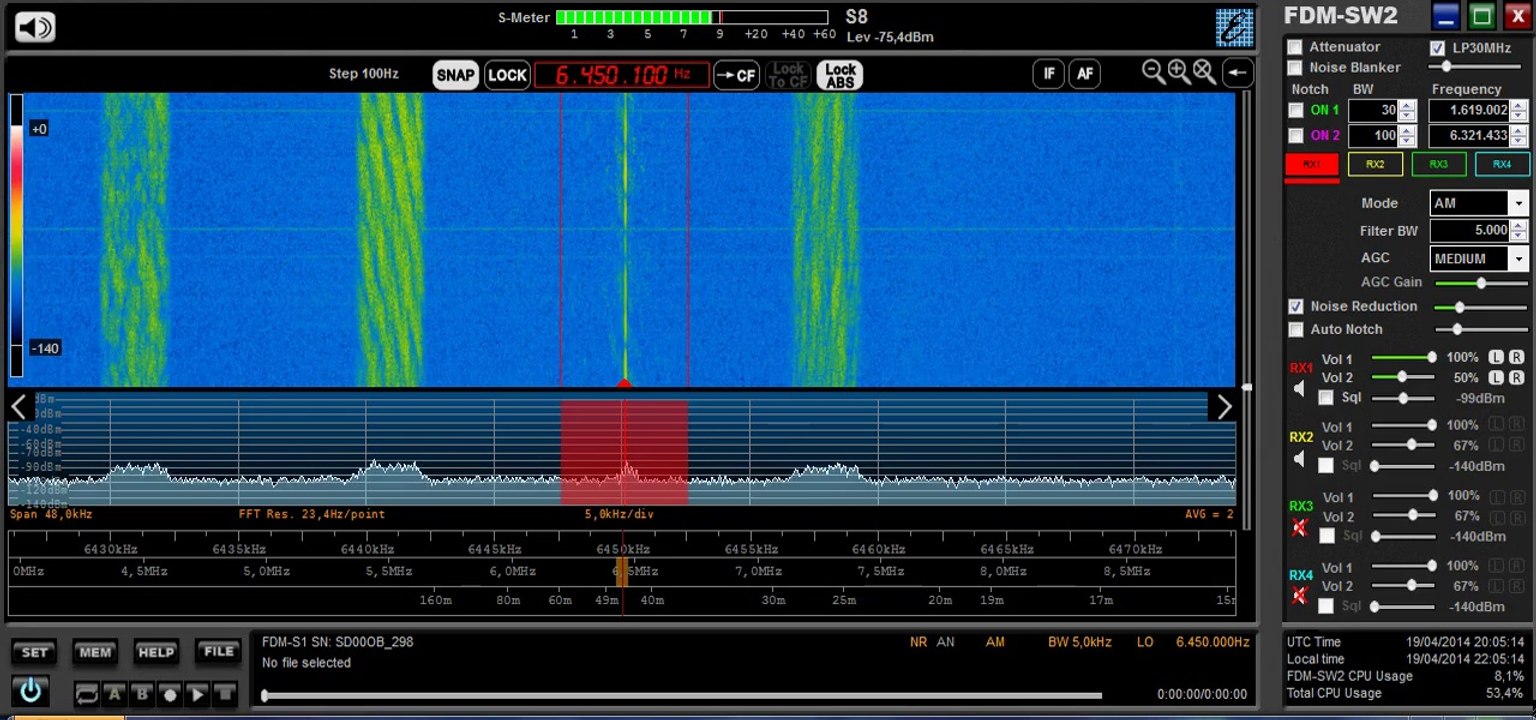This screenshot has width=1536, height=720.
Task: Route RX1 Vol 1 to right channel (R)
Action: click(1516, 357)
